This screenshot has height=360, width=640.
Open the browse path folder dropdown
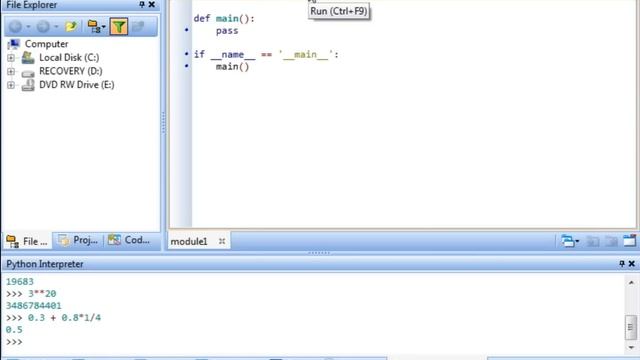point(97,27)
